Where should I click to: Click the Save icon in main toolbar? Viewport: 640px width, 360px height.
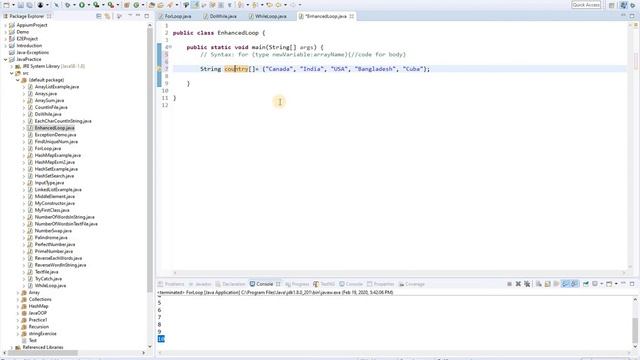click(20, 5)
